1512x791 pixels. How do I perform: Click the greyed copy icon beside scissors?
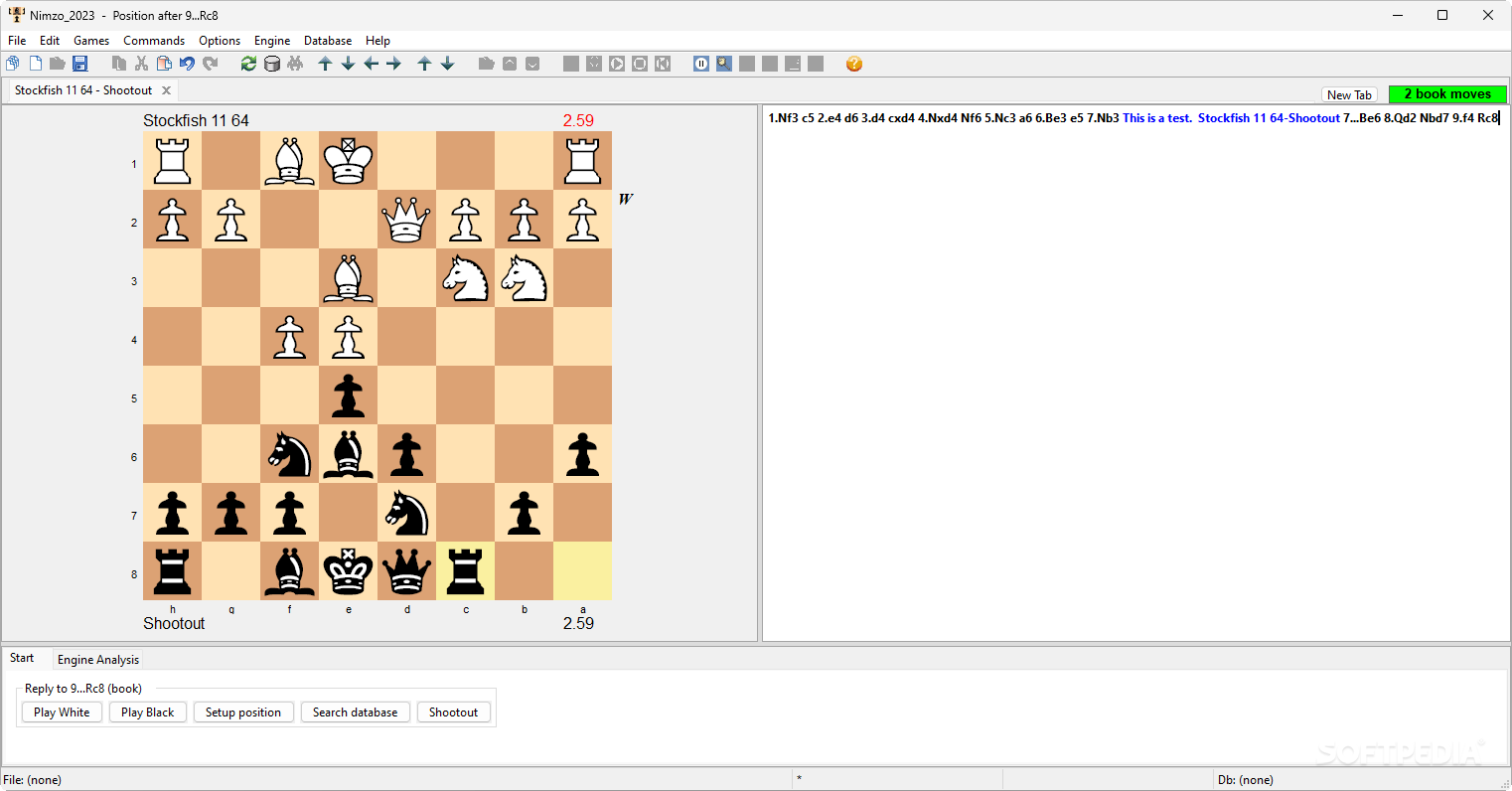(x=119, y=64)
